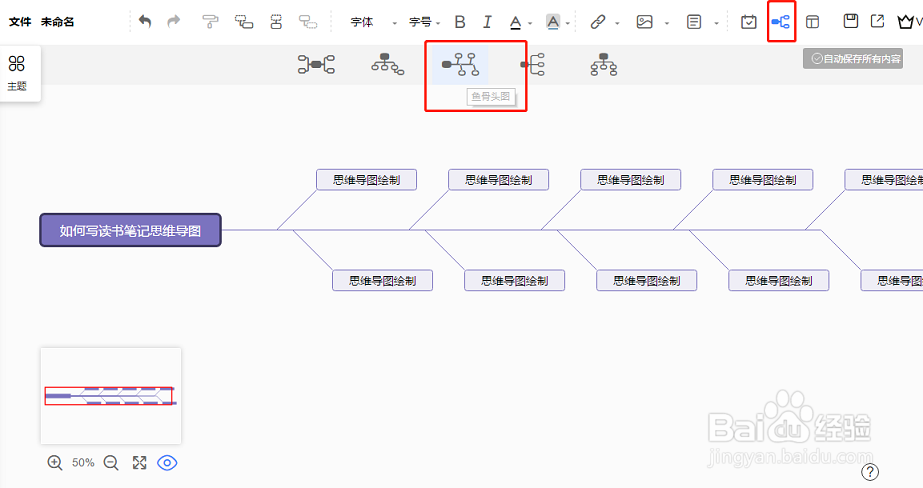
Task: Open the 文件 menu
Action: (20, 22)
